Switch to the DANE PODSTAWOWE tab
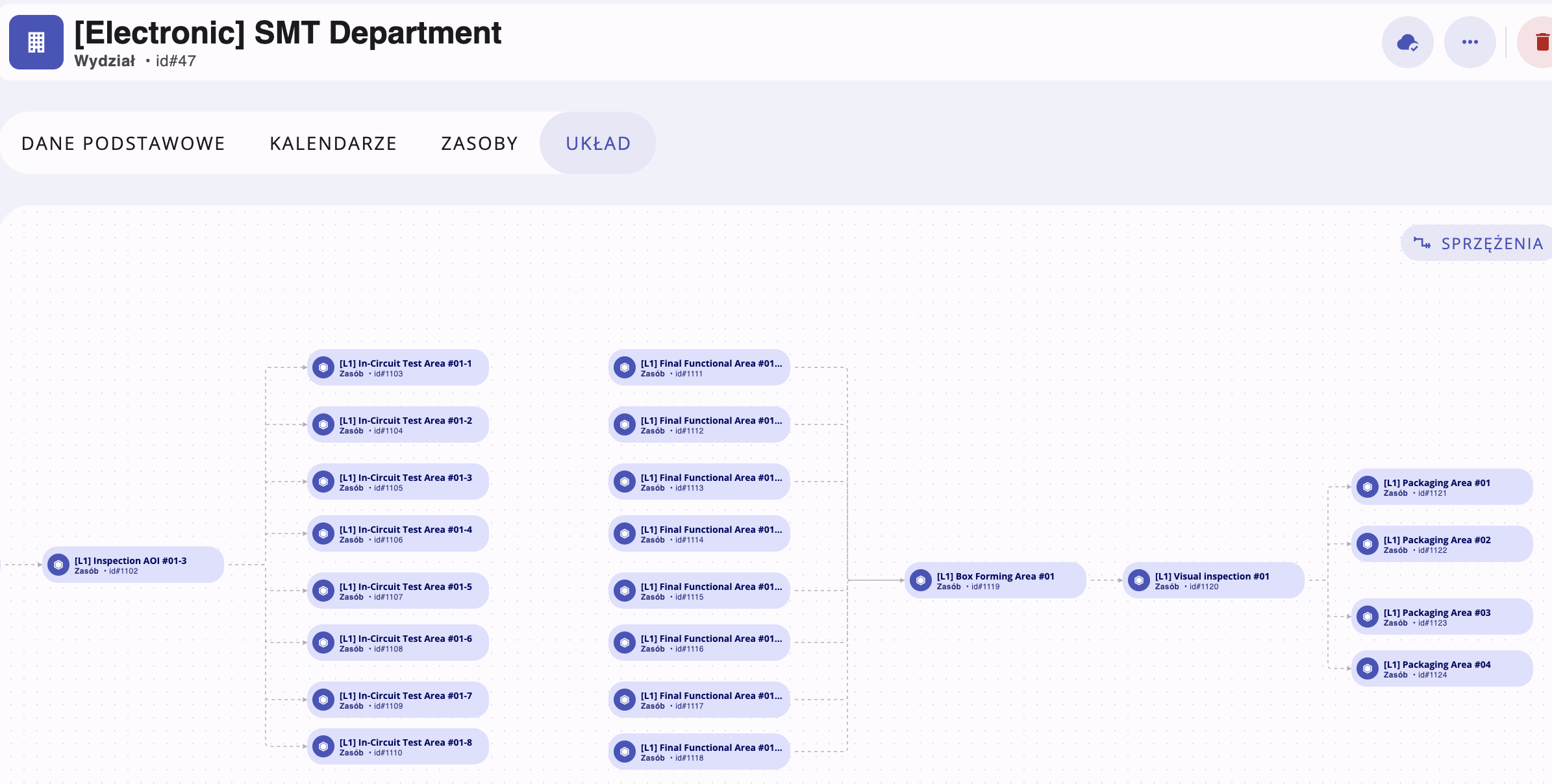Image resolution: width=1552 pixels, height=784 pixels. click(123, 143)
